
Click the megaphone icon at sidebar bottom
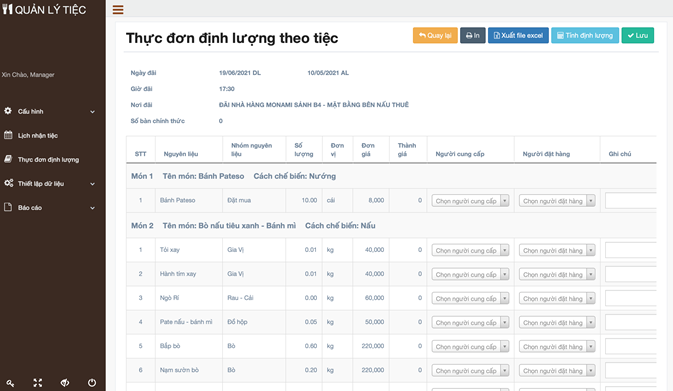(65, 382)
